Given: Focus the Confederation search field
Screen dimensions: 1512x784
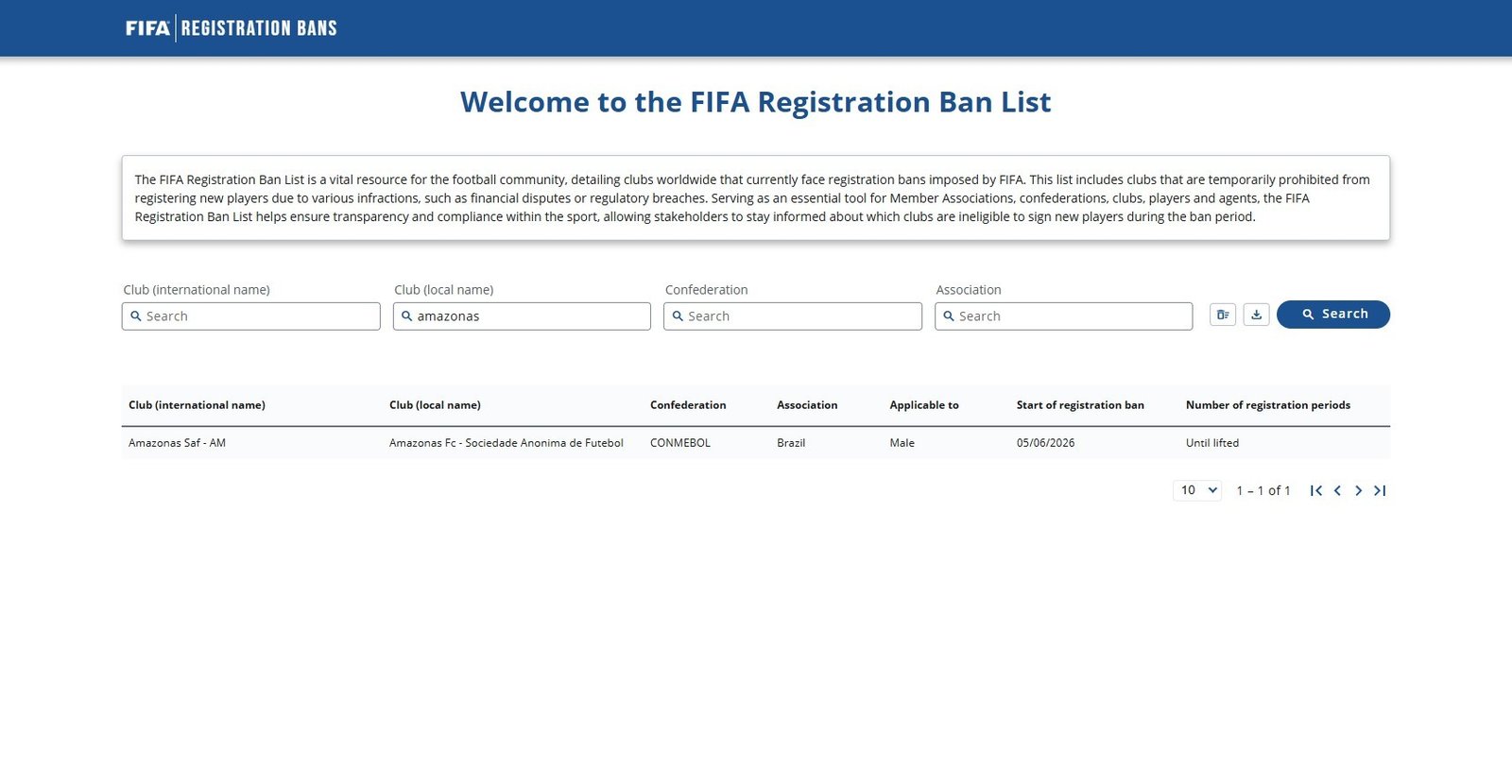Looking at the screenshot, I should pos(793,316).
